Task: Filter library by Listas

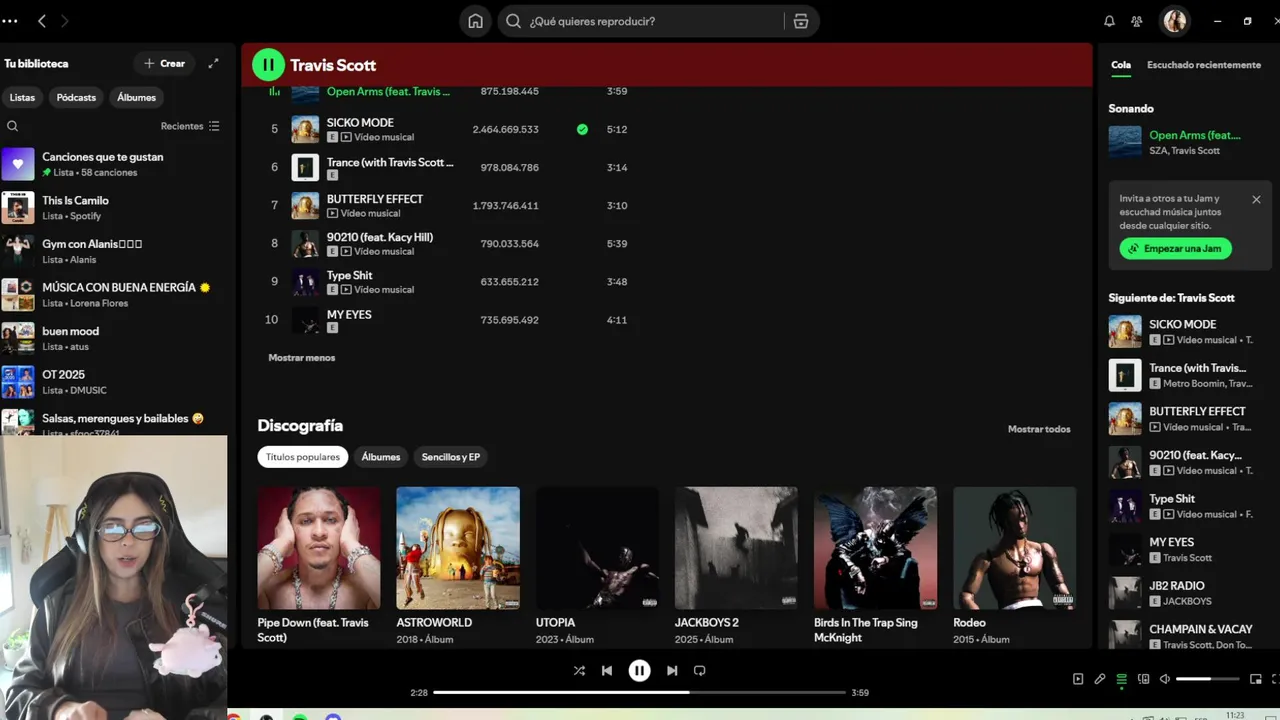Action: pyautogui.click(x=22, y=97)
